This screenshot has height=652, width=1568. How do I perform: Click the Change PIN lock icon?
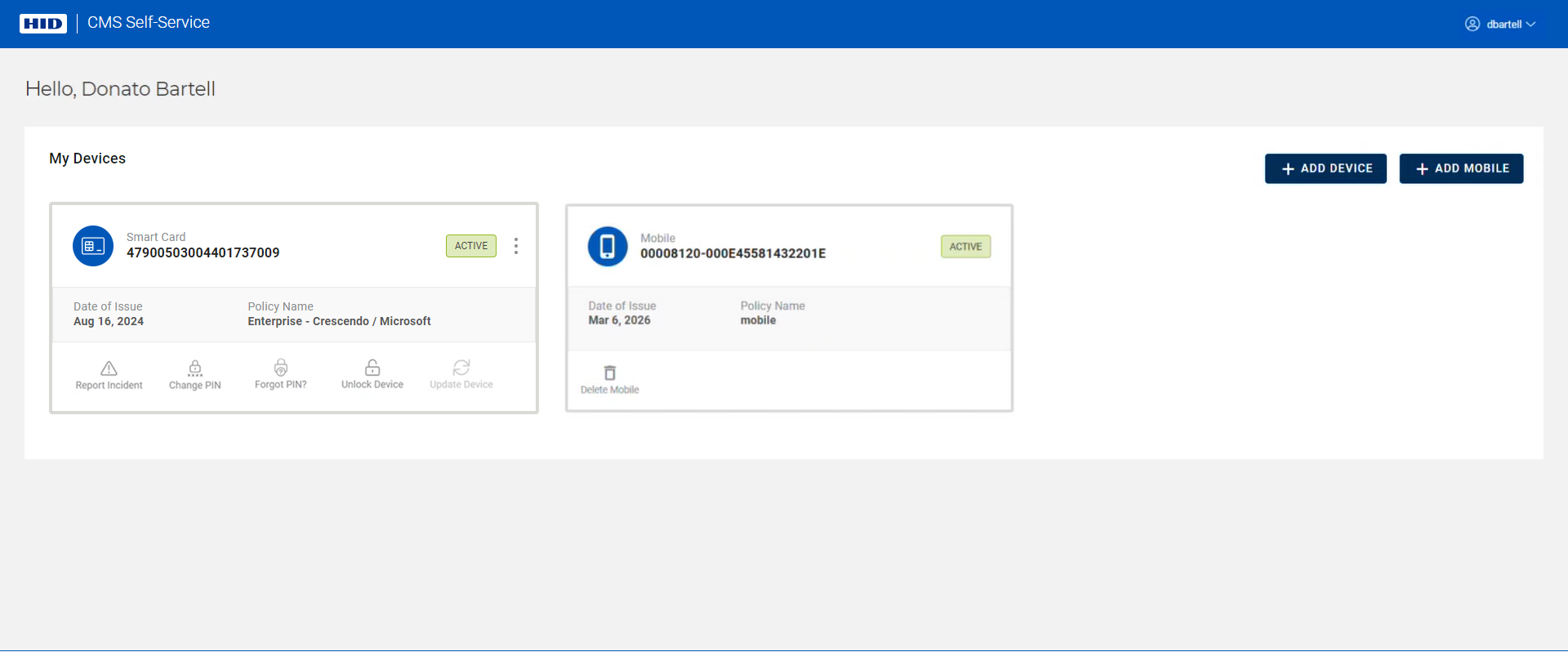pos(195,368)
